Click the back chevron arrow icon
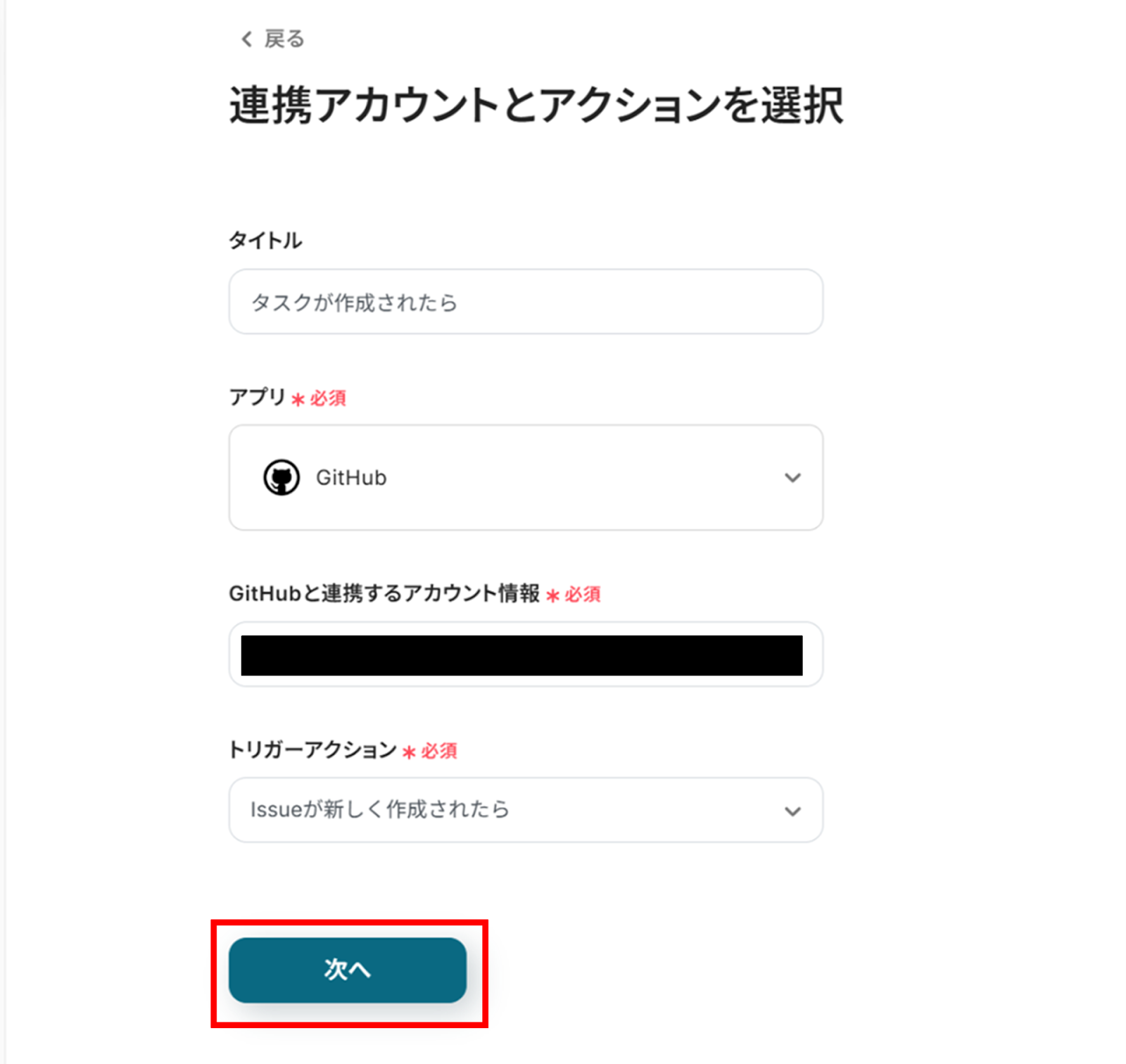The height and width of the screenshot is (1064, 1126). (x=246, y=39)
